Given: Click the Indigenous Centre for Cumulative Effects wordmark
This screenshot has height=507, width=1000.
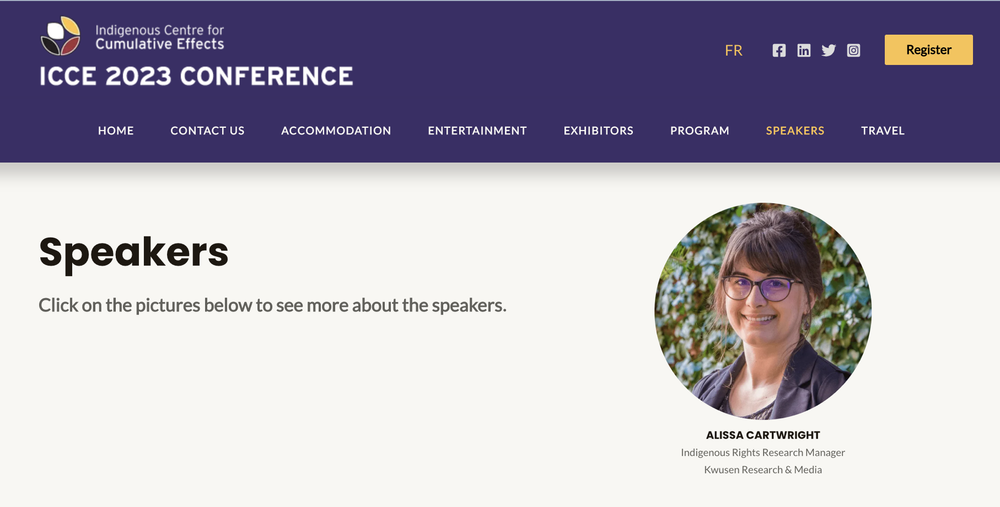Looking at the screenshot, I should pos(159,37).
